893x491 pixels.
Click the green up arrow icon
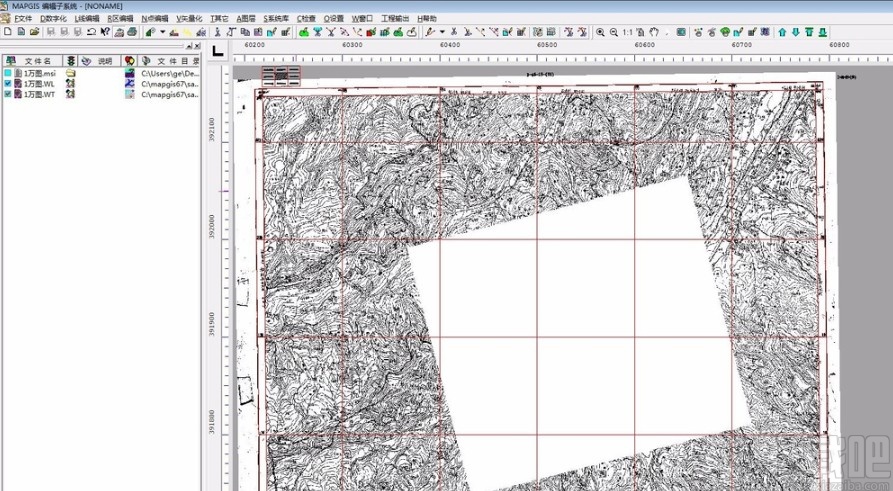(782, 32)
